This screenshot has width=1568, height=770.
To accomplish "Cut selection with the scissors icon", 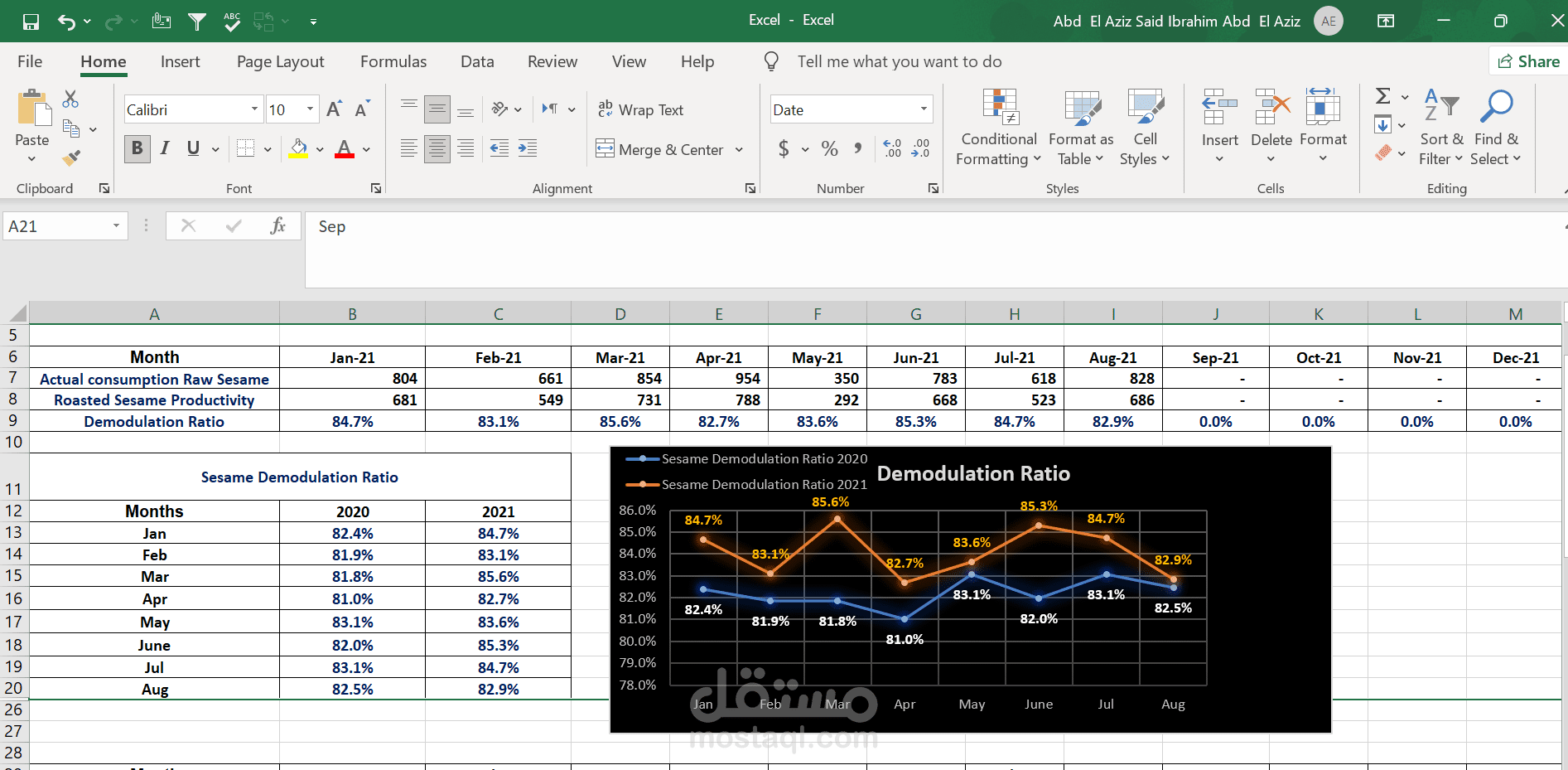I will [70, 99].
